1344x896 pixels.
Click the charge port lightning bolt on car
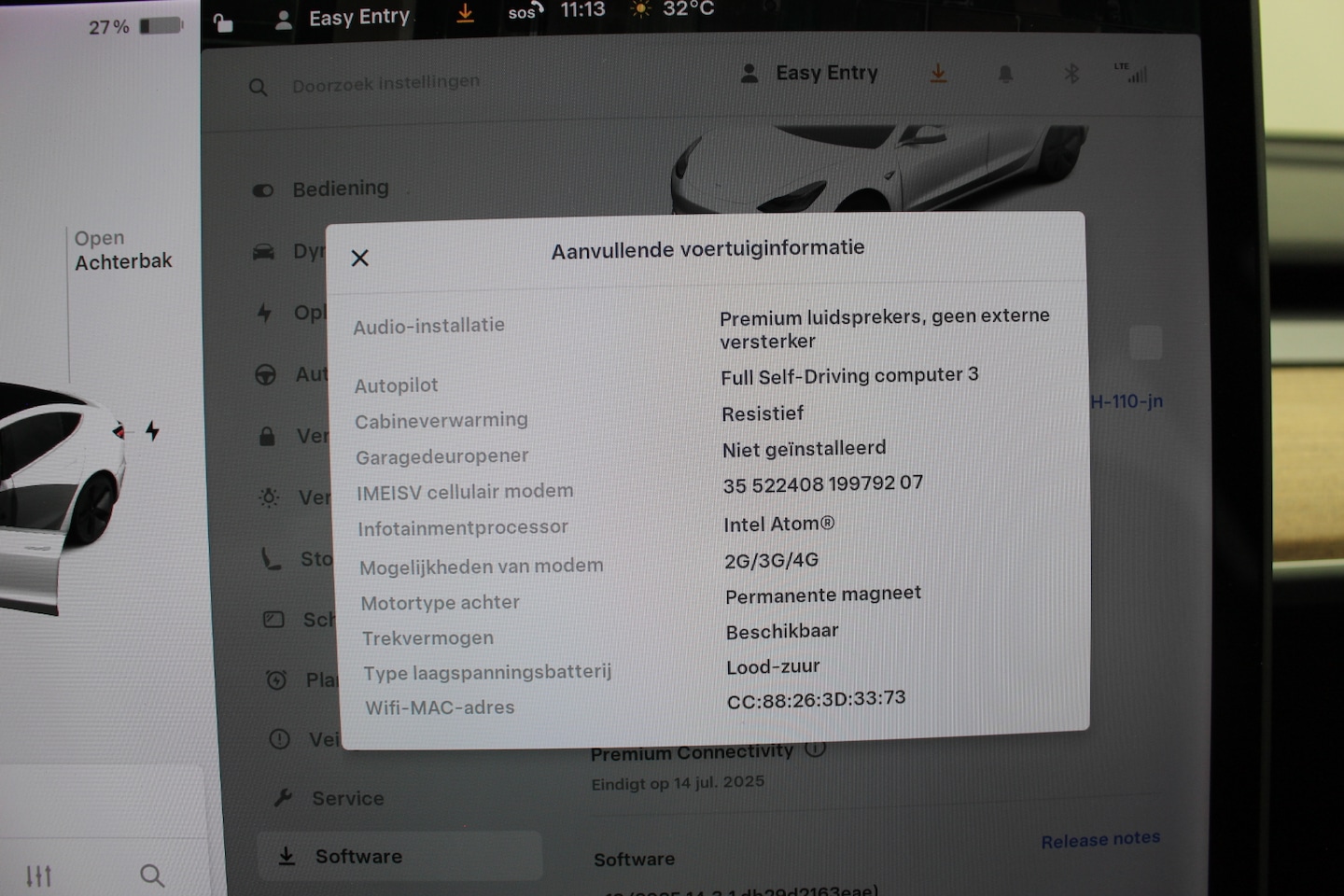(x=152, y=430)
